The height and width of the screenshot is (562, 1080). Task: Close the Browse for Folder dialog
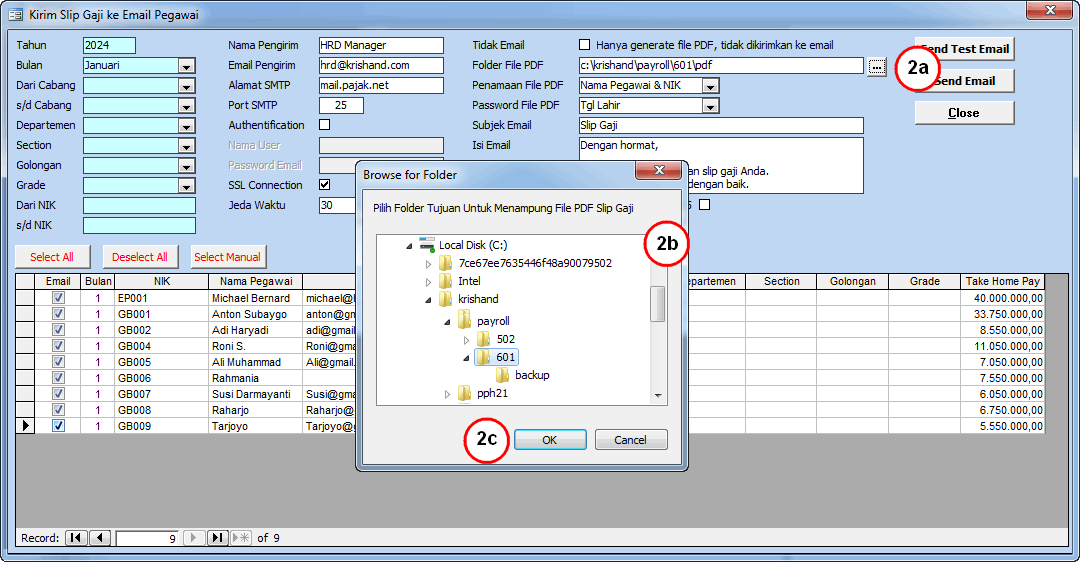tap(658, 170)
